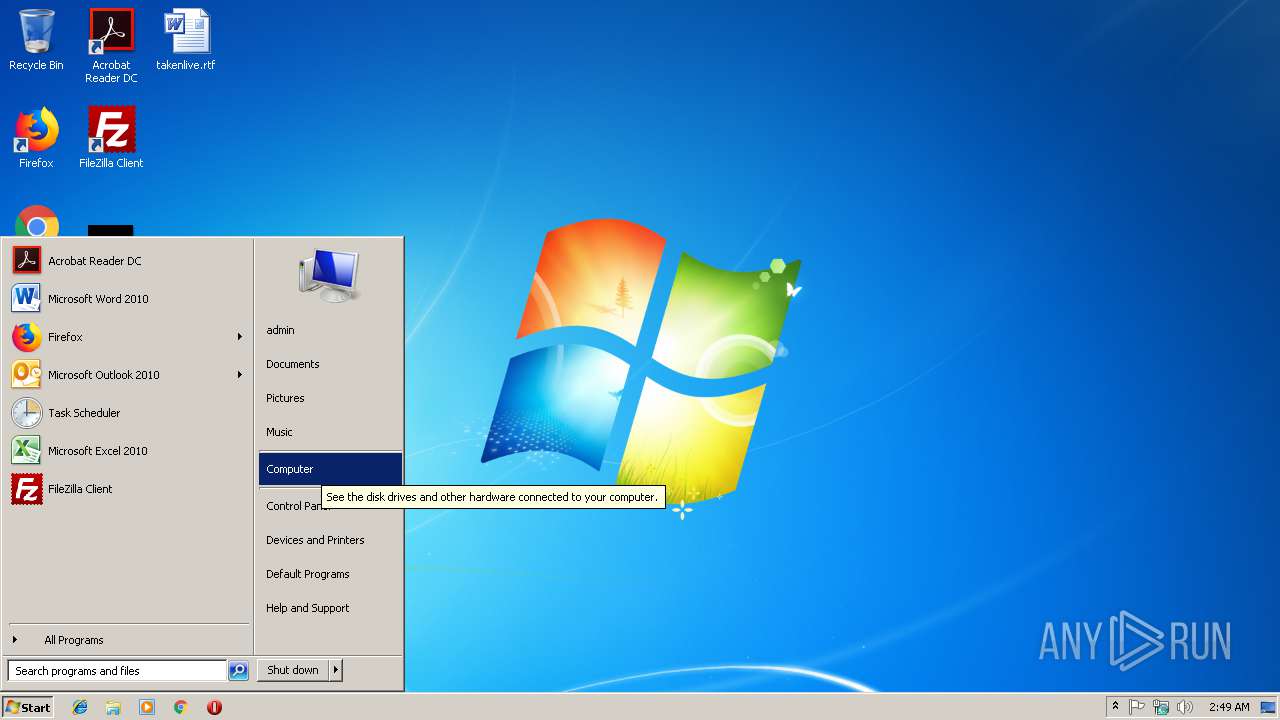Open Devices and Printers
The width and height of the screenshot is (1280, 720).
tap(315, 540)
